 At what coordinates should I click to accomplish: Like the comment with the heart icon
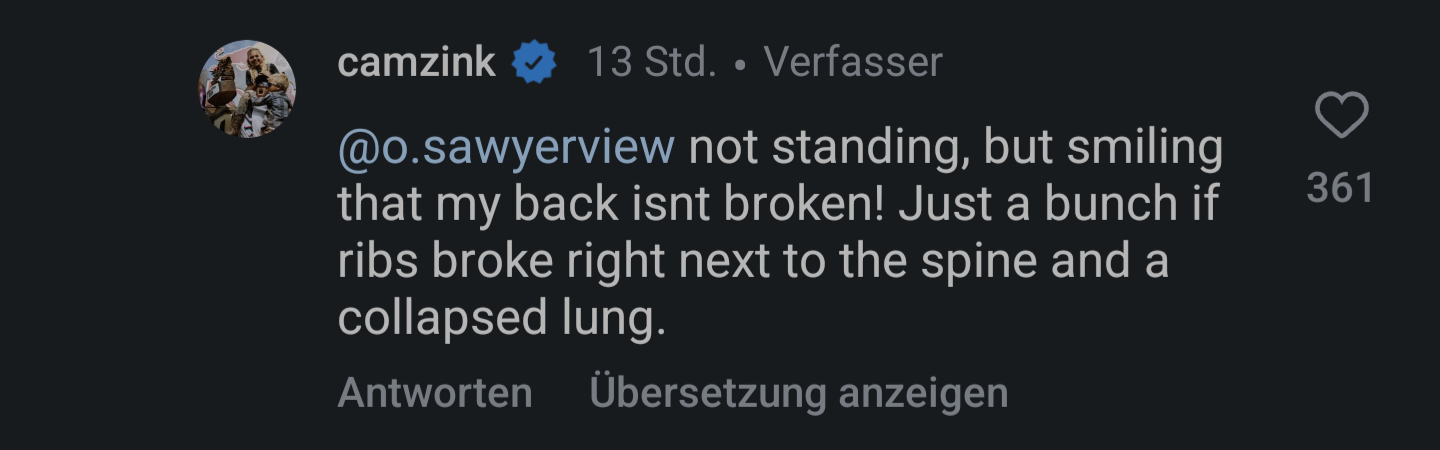(x=1341, y=115)
